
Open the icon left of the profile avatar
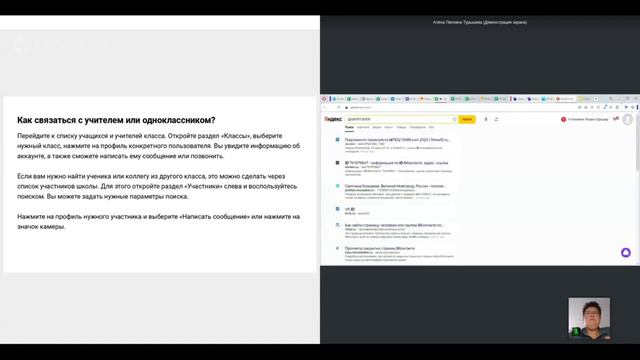616,119
